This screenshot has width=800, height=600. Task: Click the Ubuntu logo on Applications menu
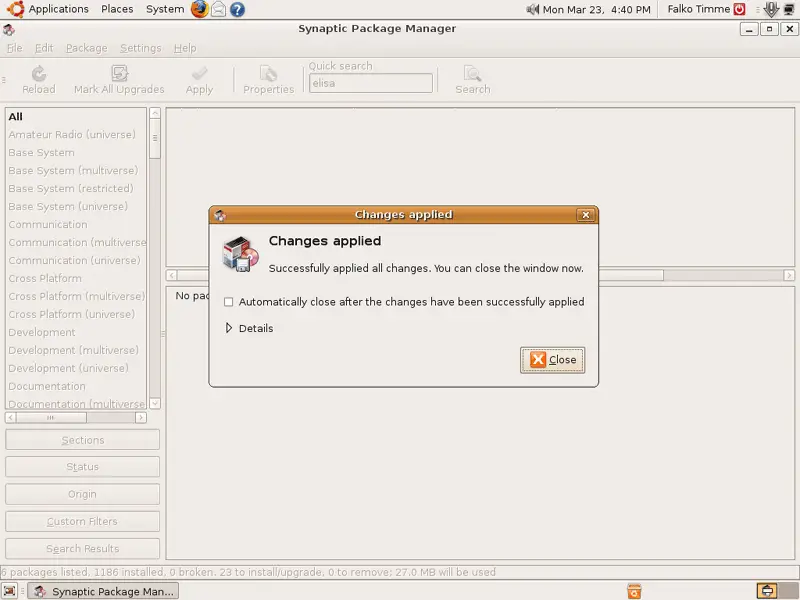click(15, 9)
